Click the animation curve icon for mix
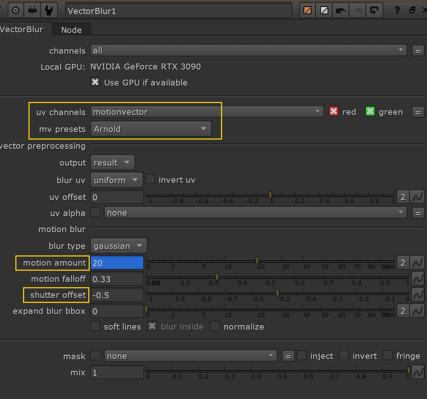This screenshot has width=427, height=399. tap(417, 372)
